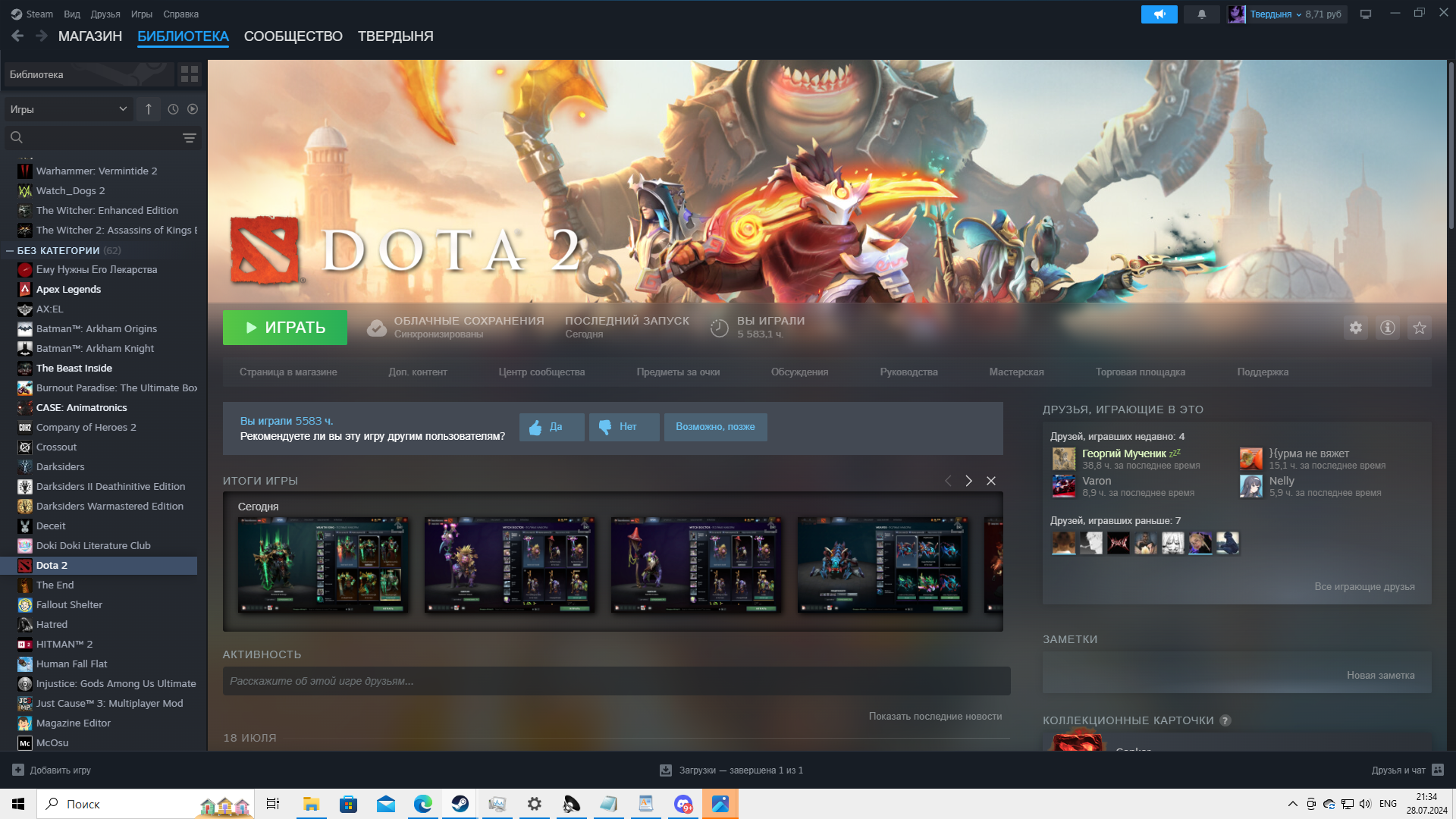This screenshot has width=1456, height=819.
Task: Toggle sort by recent activity clock icon
Action: pos(173,109)
